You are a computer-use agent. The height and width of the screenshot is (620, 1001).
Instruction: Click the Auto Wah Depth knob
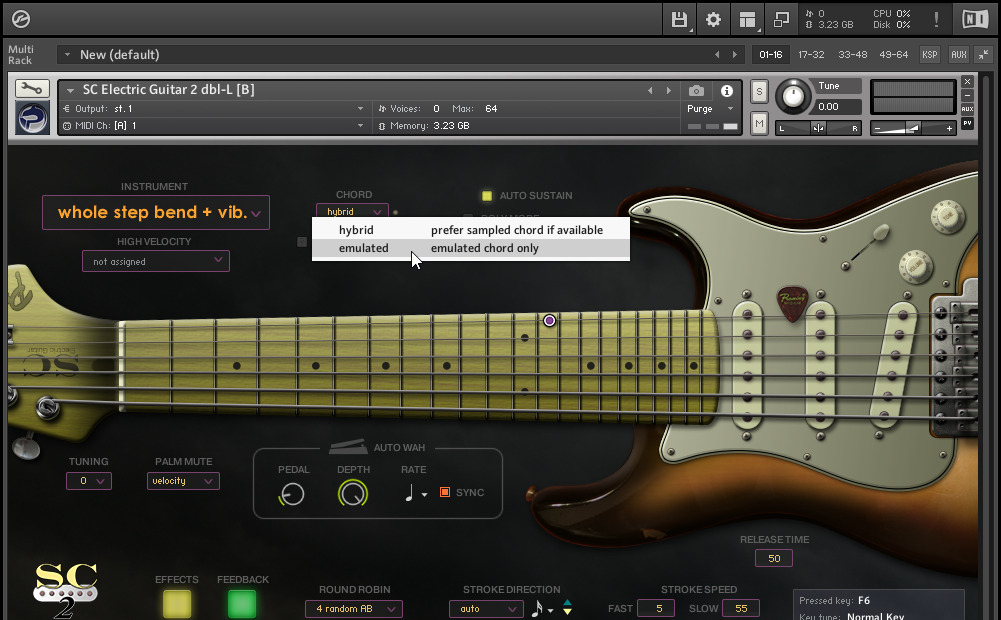[x=352, y=494]
